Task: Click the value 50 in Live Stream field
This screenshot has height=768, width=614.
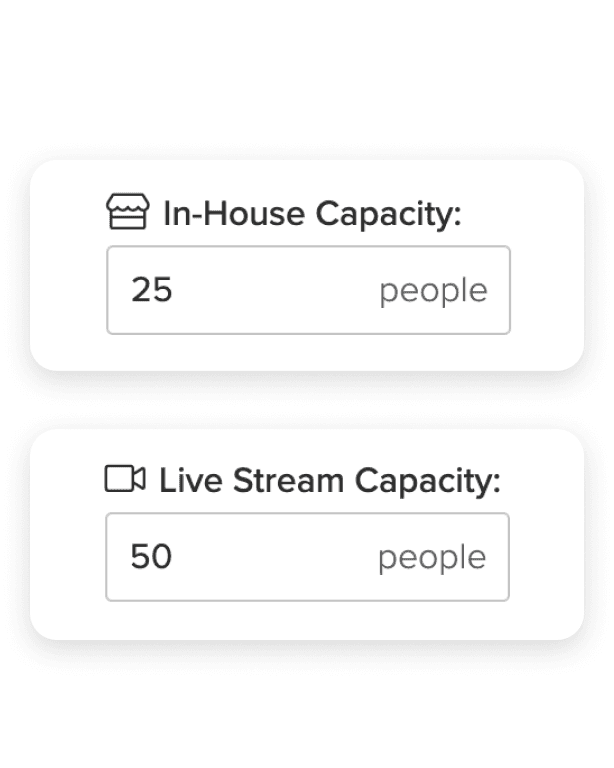Action: (x=152, y=557)
